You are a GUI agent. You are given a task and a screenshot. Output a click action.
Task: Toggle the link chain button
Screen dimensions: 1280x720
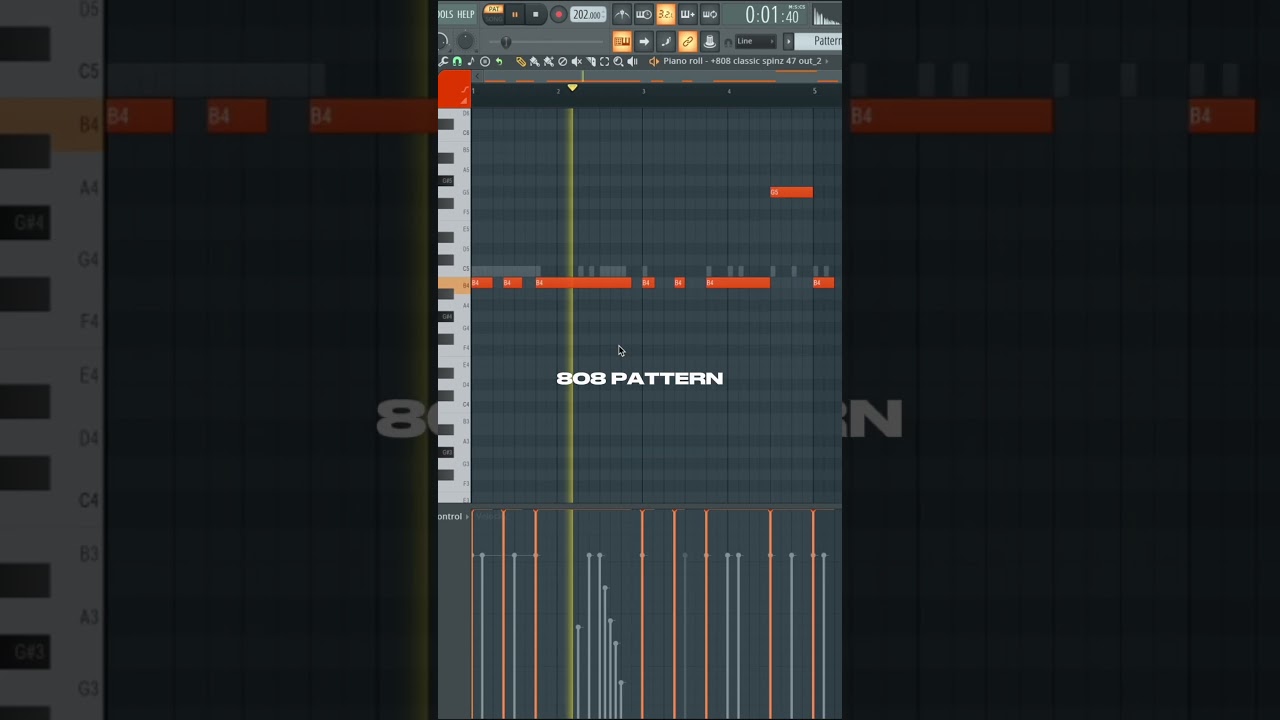688,41
